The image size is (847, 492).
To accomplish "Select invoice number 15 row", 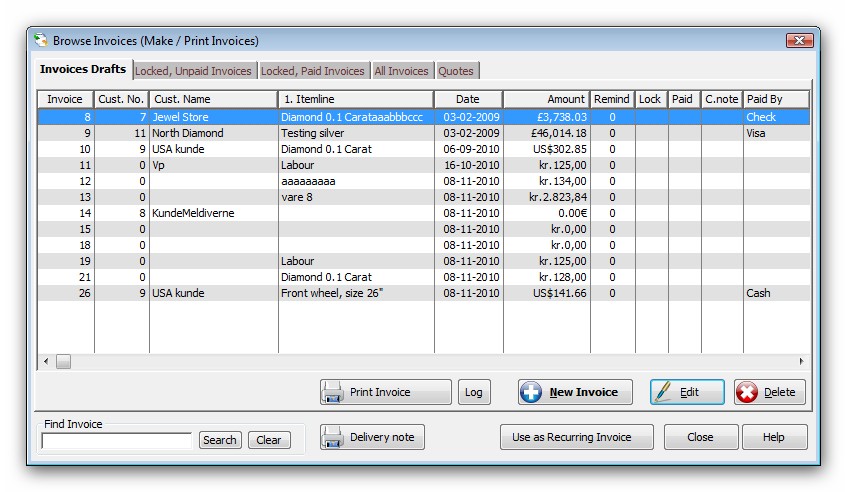I will tap(424, 229).
